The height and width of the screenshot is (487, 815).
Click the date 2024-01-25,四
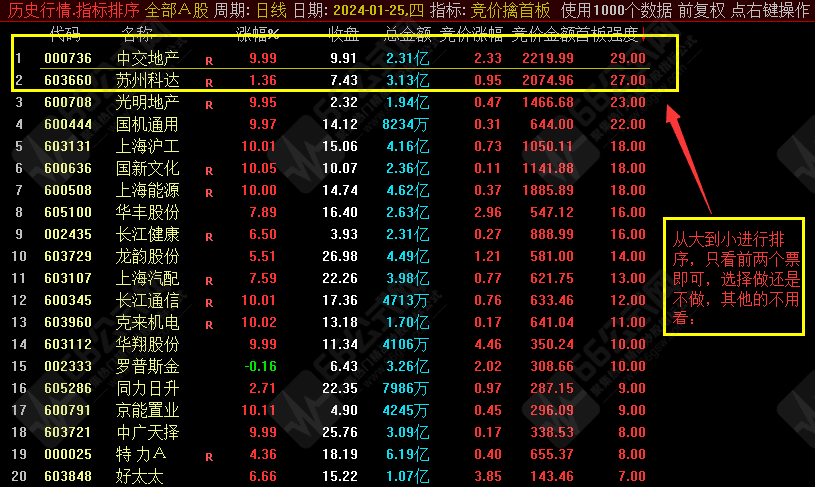378,10
